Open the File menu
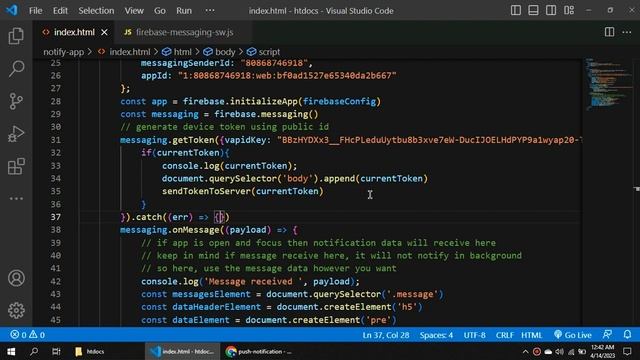Screen dimensions: 640x360 36,11
